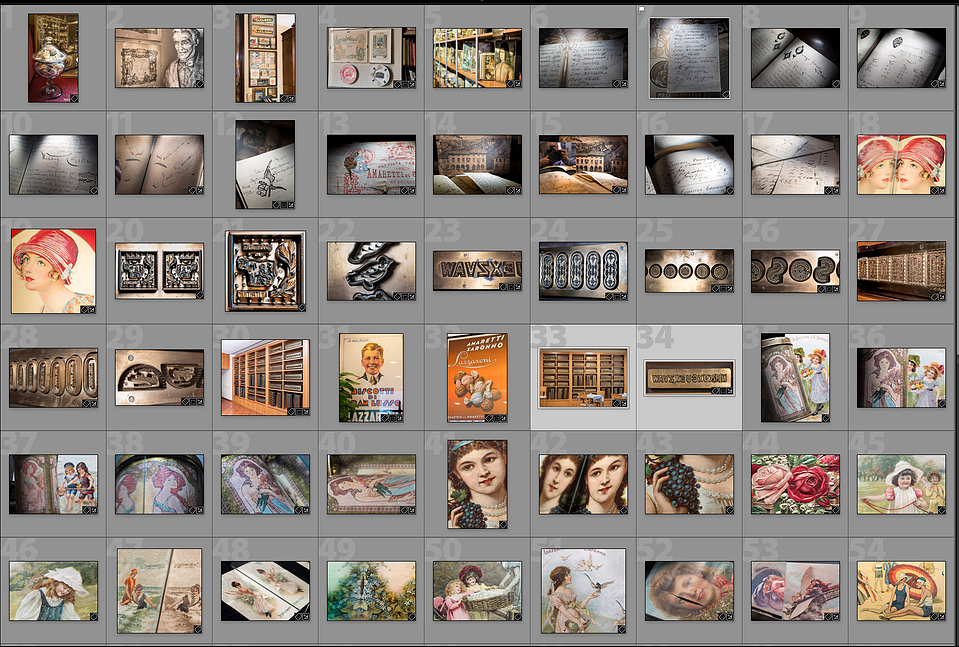The width and height of the screenshot is (959, 647).
Task: Select photo 37 with children at beach tin
Action: point(53,484)
